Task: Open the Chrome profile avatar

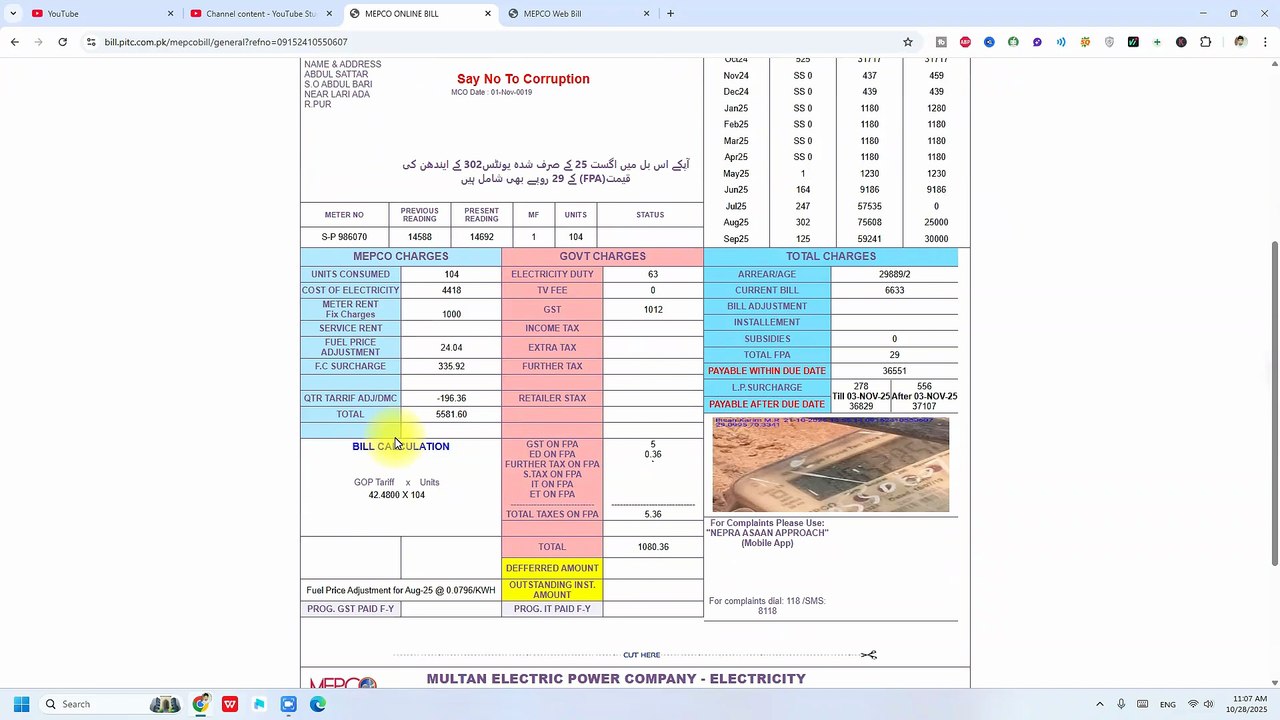Action: pyautogui.click(x=1240, y=42)
